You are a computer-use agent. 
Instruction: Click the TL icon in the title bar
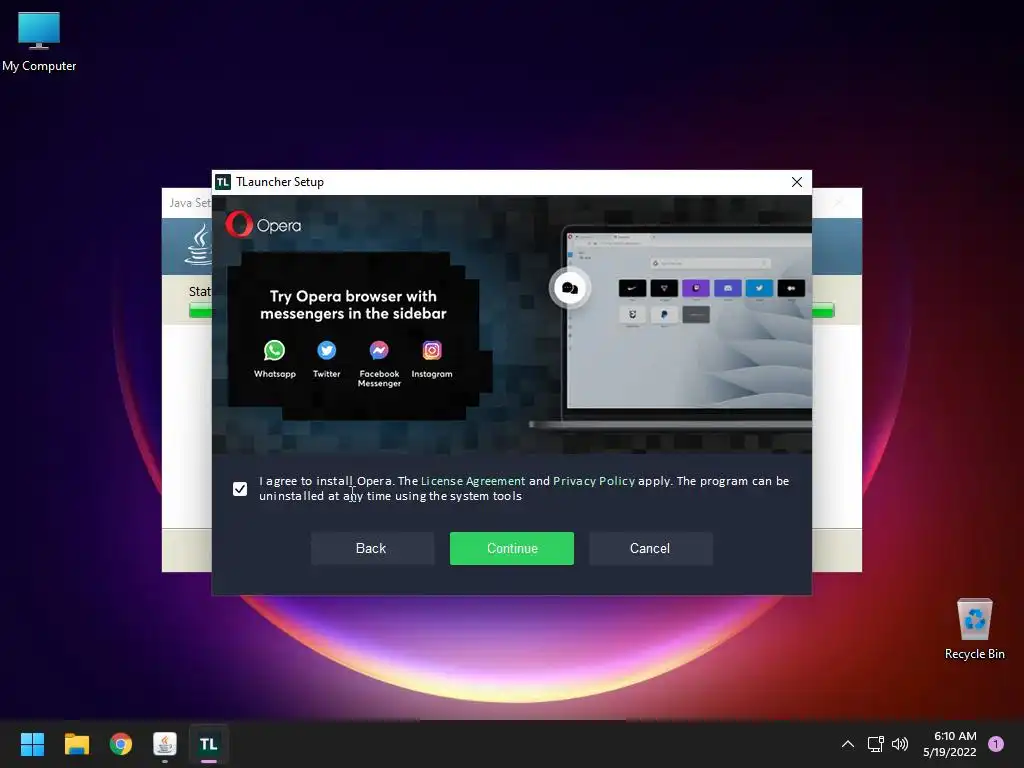point(223,182)
